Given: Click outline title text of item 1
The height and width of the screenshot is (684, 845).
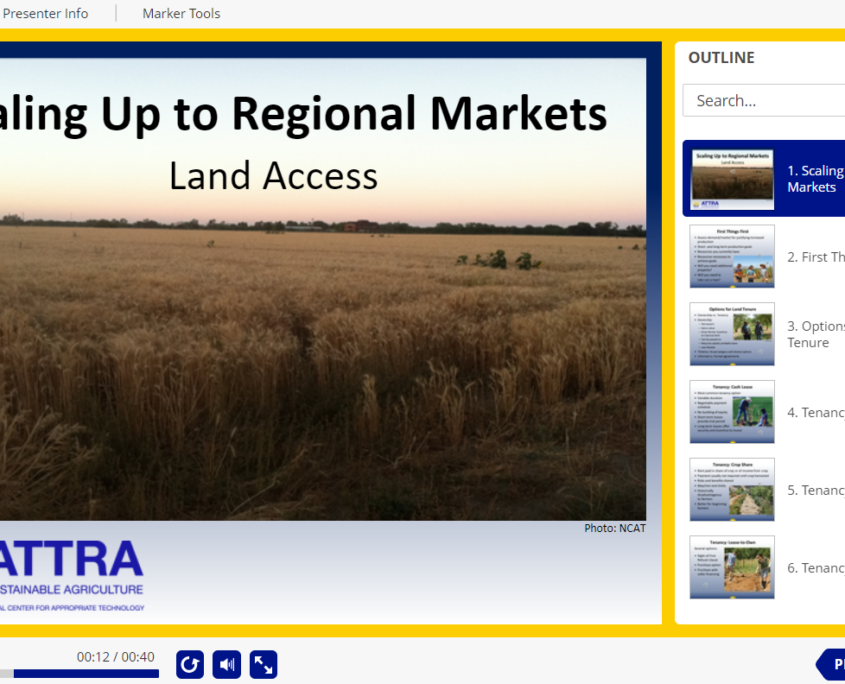Looking at the screenshot, I should [814, 179].
